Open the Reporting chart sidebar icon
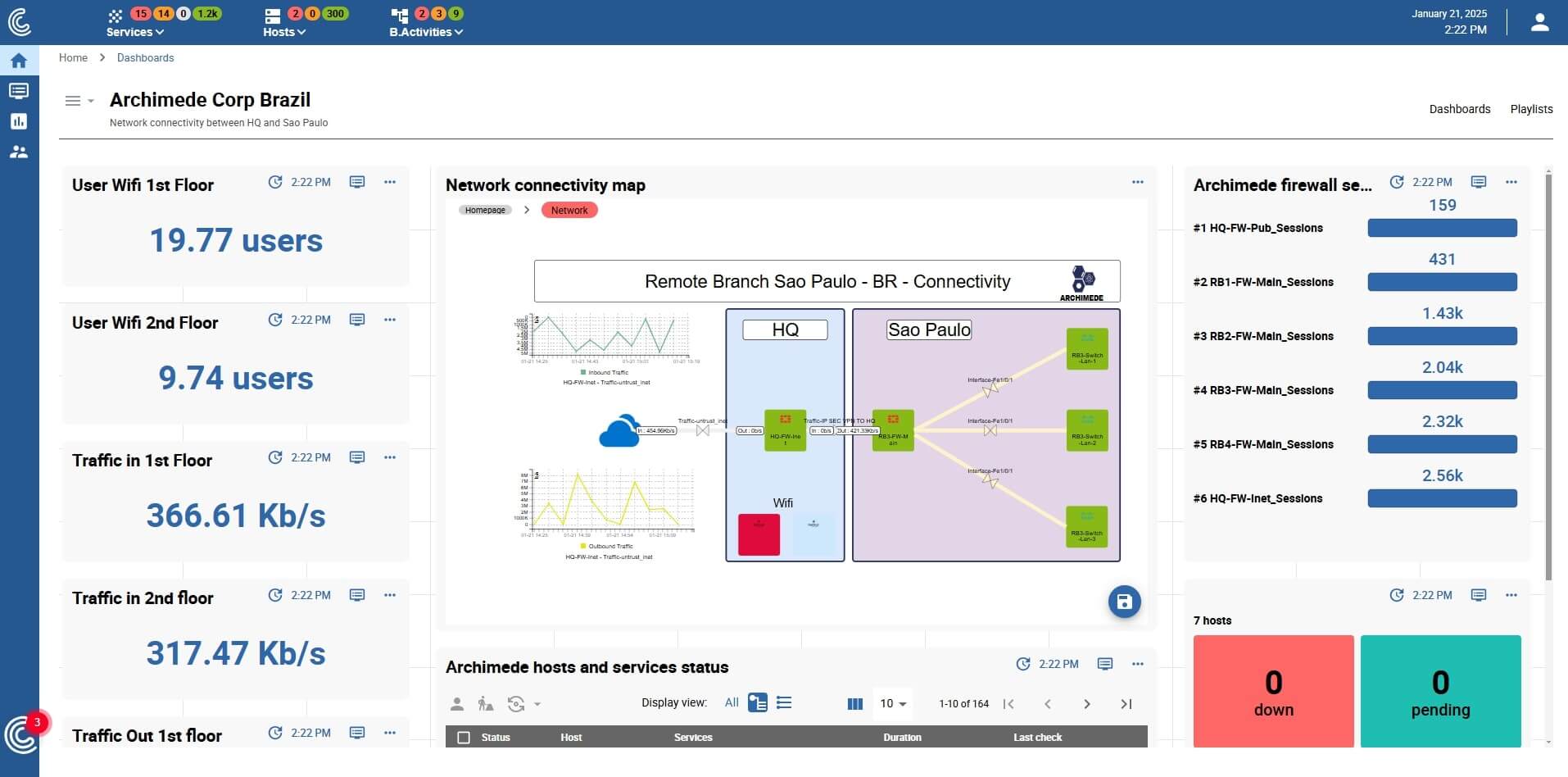Viewport: 1568px width, 777px height. pyautogui.click(x=19, y=121)
